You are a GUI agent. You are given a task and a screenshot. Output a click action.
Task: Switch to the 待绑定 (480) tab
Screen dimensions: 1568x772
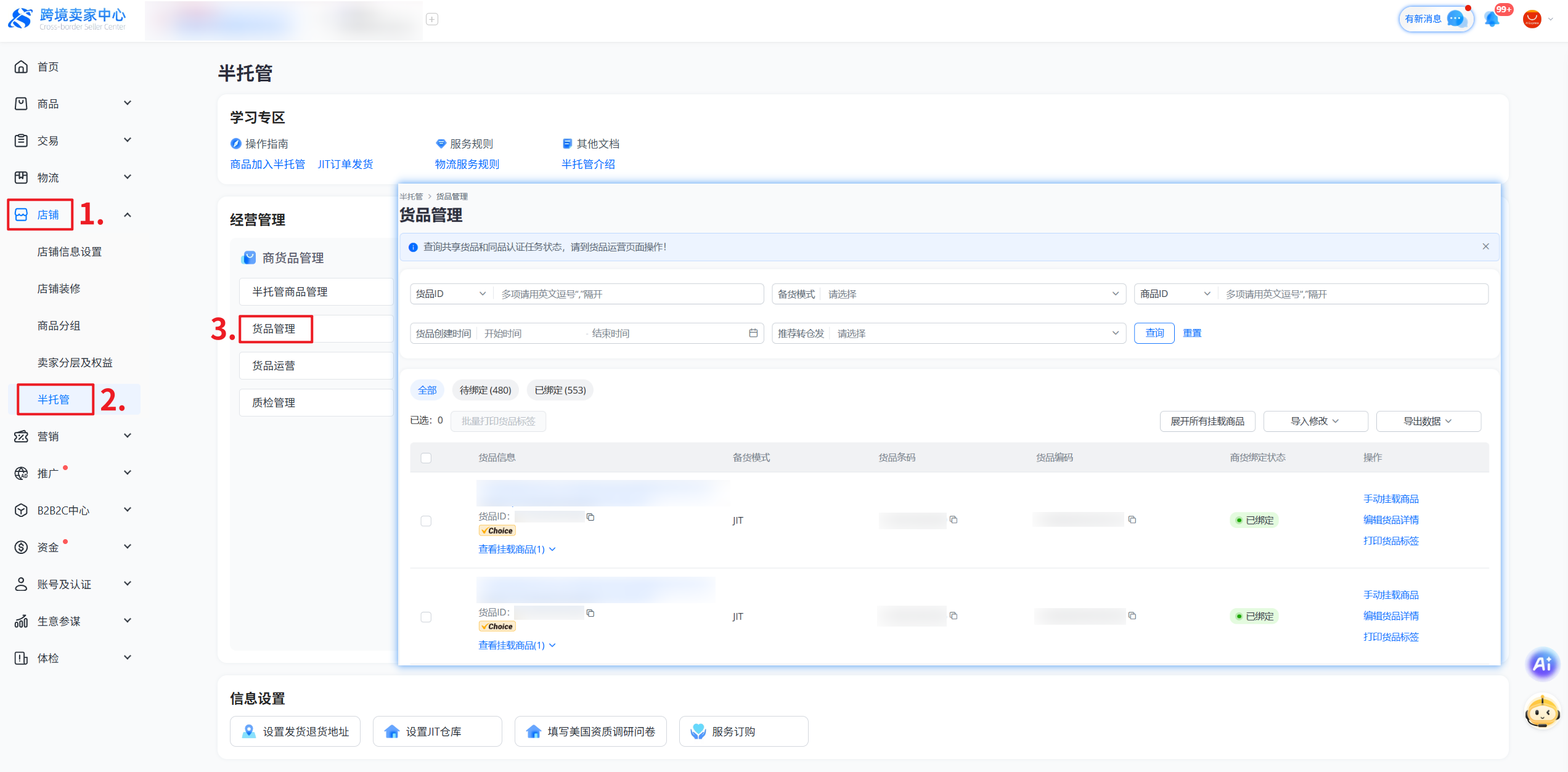point(485,390)
